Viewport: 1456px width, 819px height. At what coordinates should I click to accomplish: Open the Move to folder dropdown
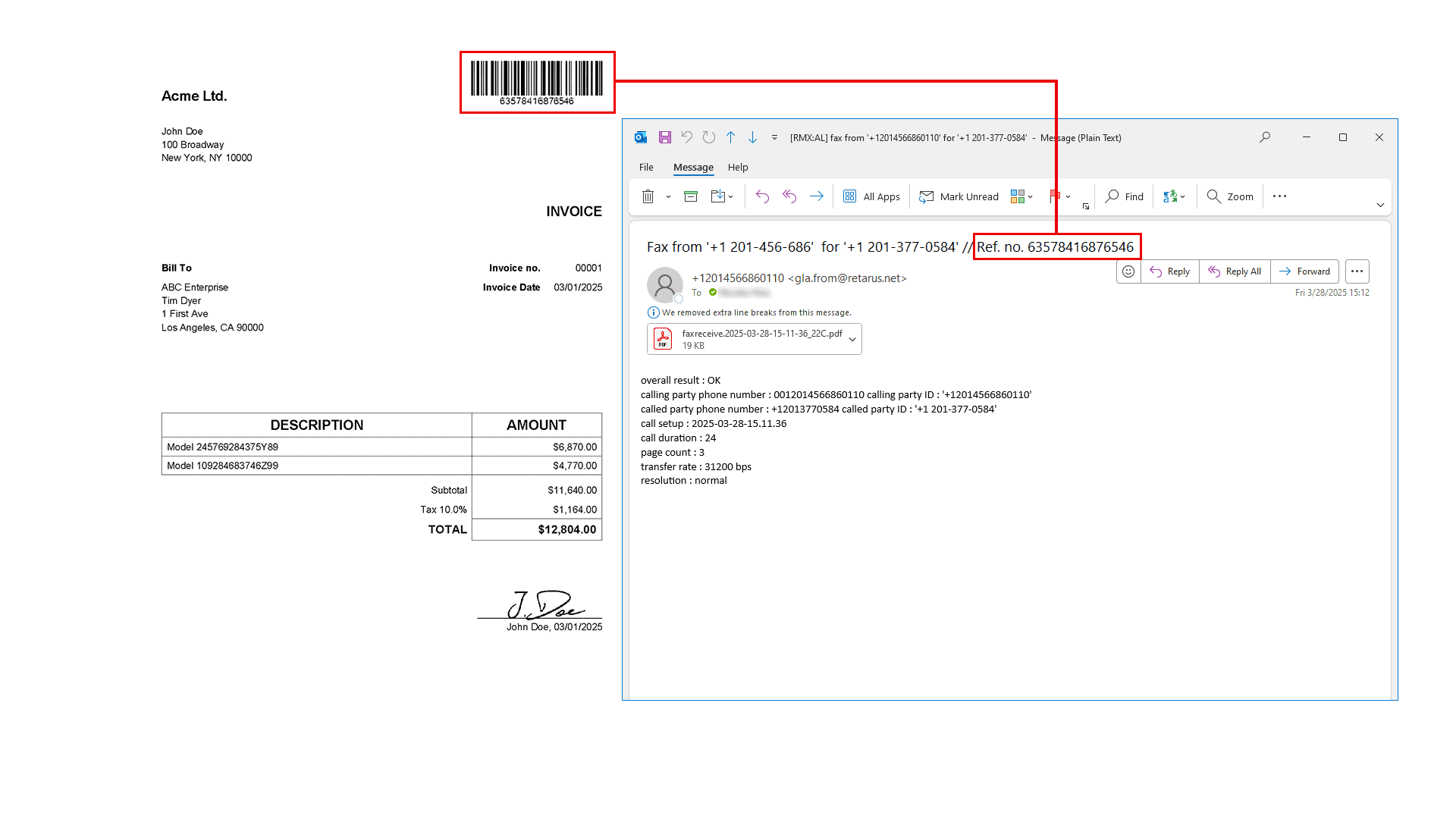722,196
